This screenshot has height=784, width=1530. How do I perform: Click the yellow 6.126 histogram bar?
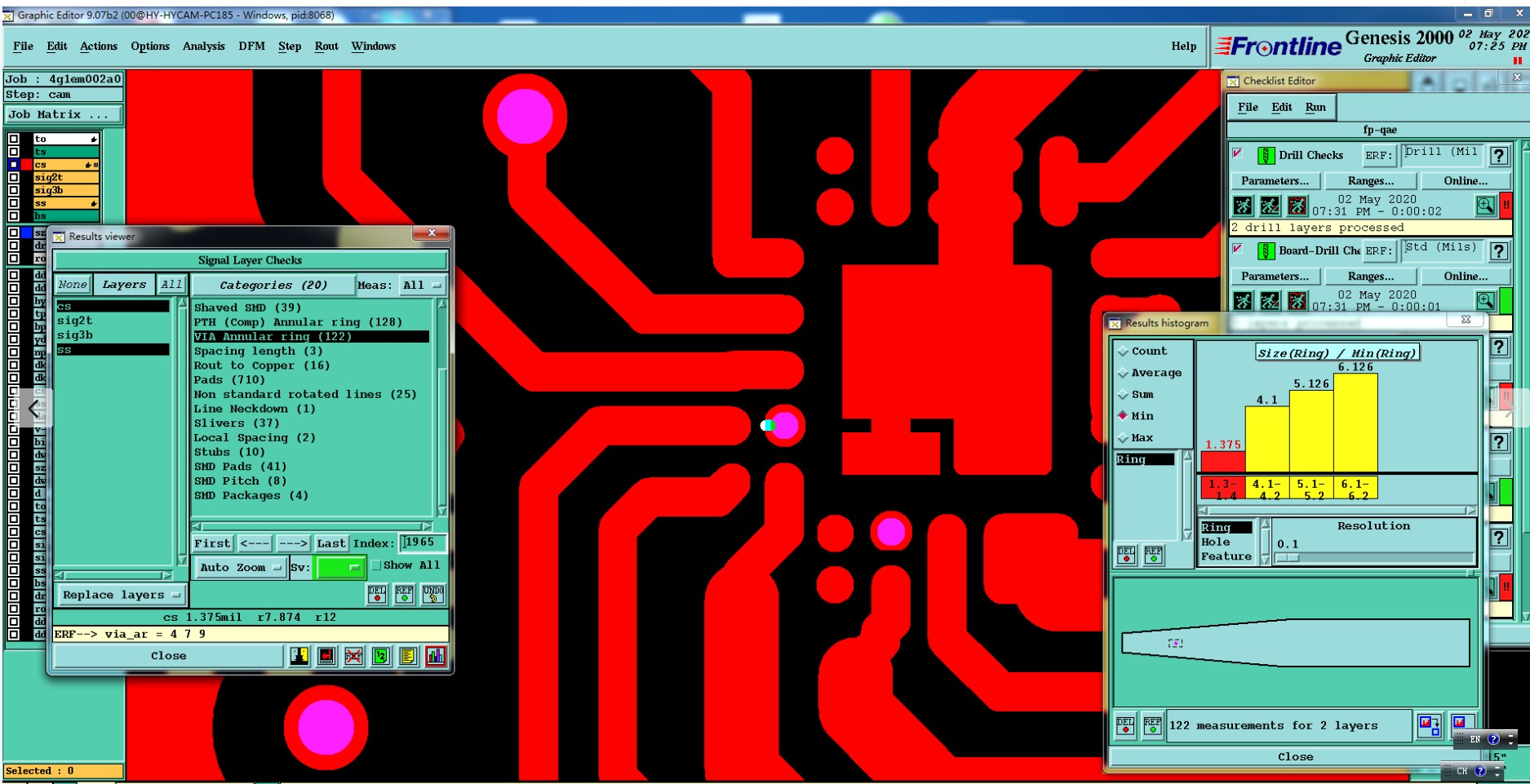pyautogui.click(x=1355, y=423)
